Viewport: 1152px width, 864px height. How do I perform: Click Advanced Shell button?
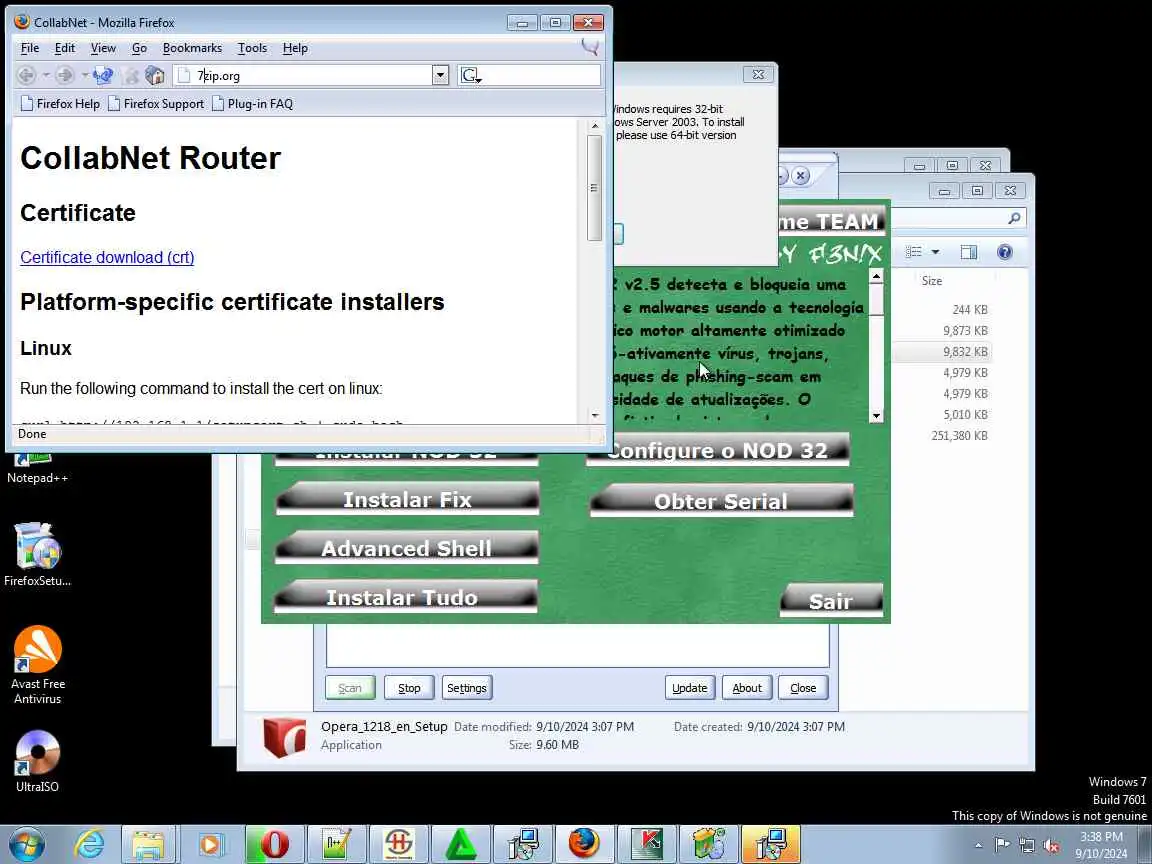[406, 548]
